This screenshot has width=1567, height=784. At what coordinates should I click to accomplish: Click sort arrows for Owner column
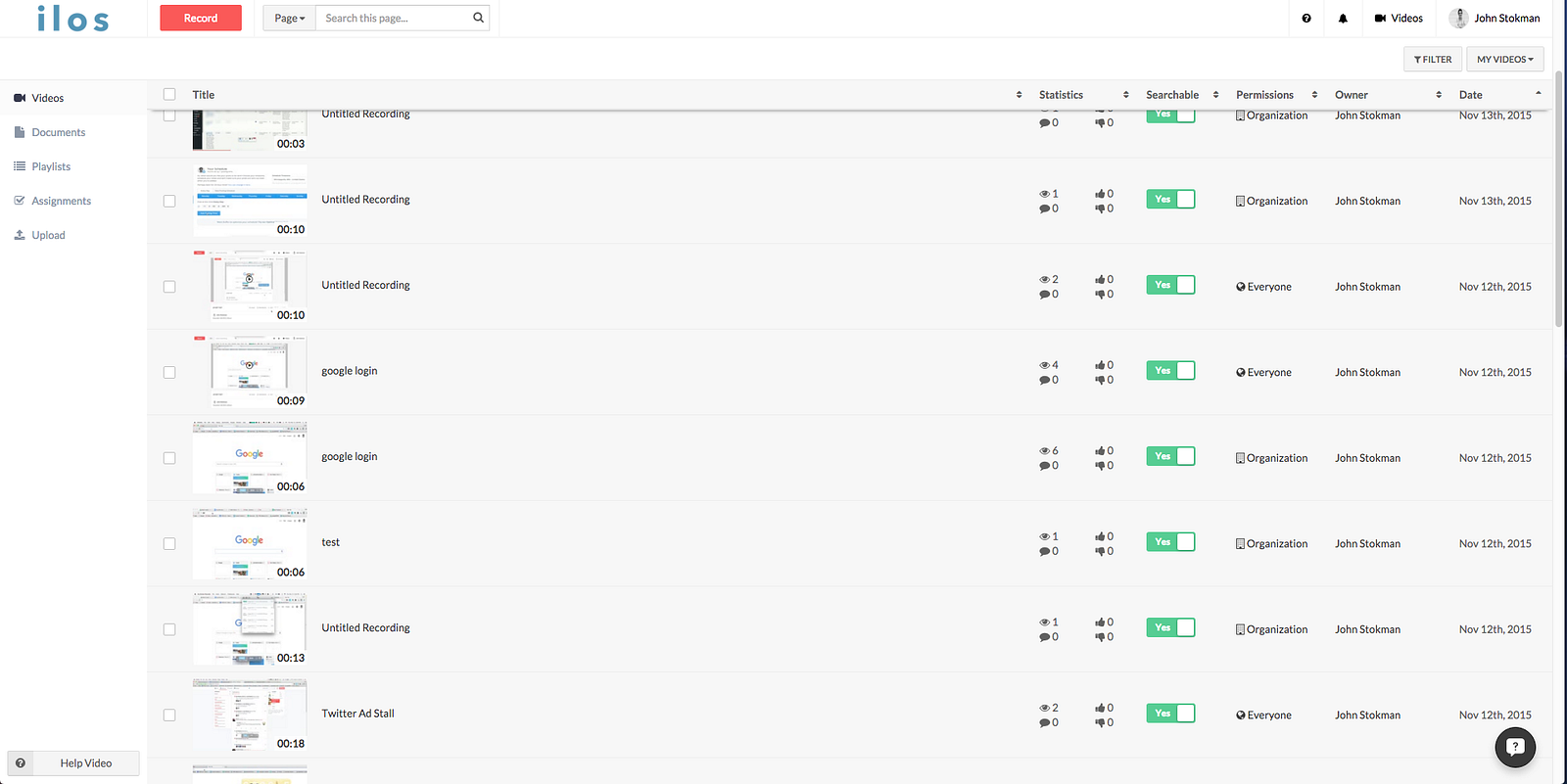pos(1439,95)
